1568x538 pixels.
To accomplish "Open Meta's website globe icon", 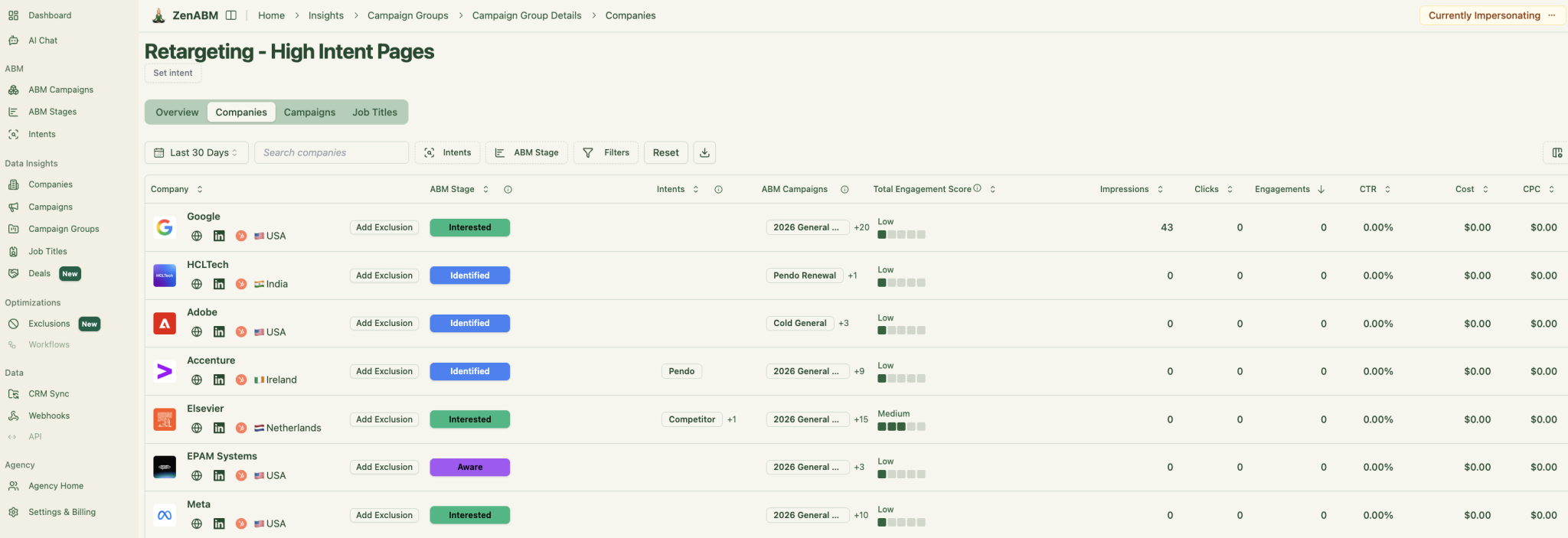I will point(197,523).
